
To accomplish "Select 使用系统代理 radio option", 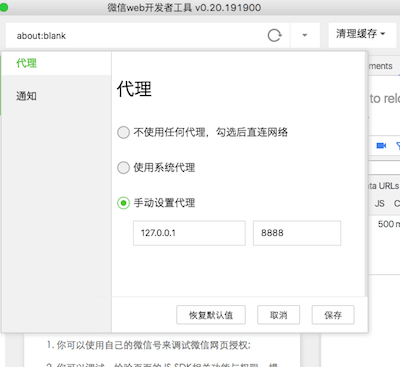I will [123, 167].
